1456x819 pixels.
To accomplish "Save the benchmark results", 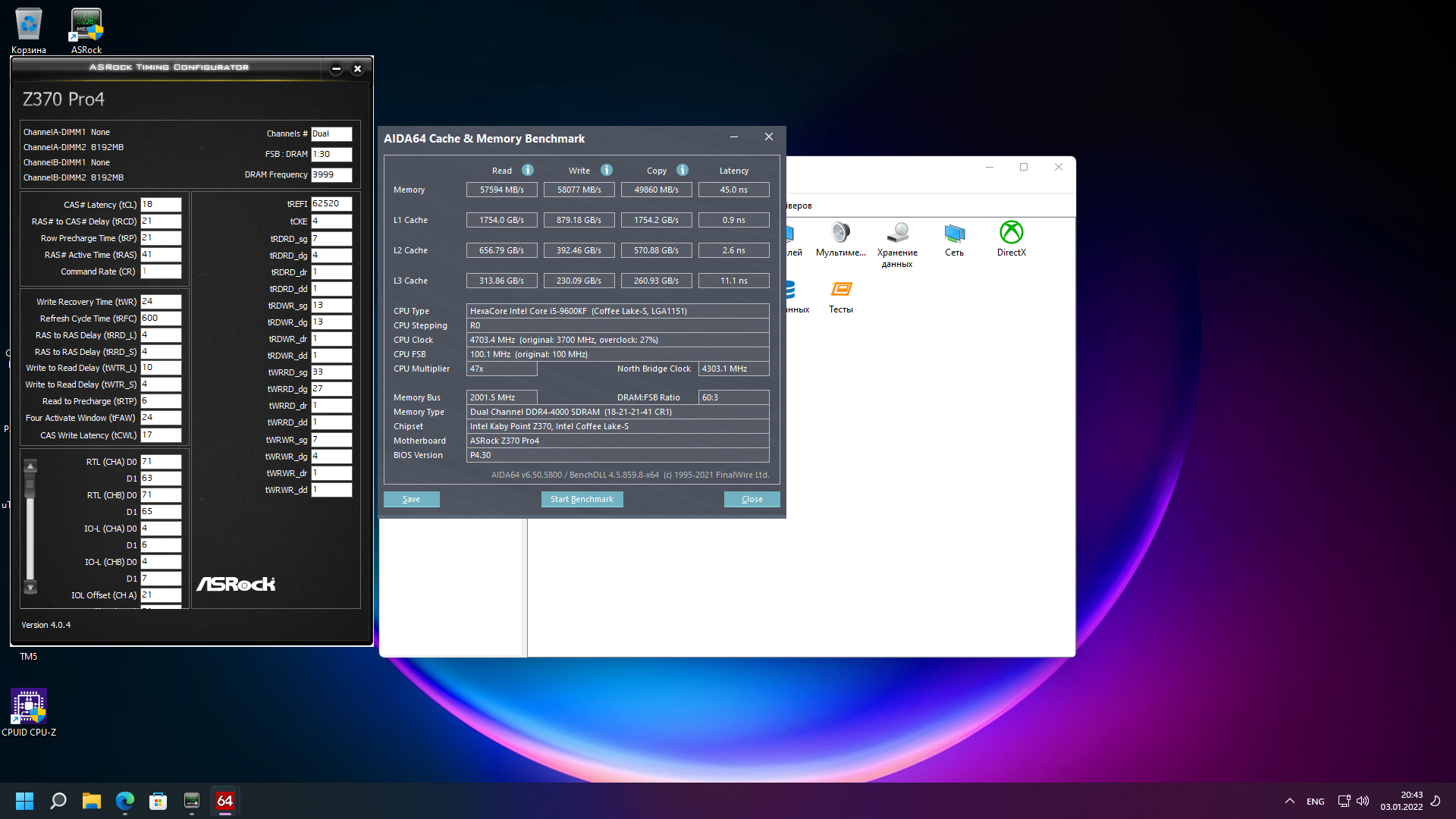I will pyautogui.click(x=411, y=499).
